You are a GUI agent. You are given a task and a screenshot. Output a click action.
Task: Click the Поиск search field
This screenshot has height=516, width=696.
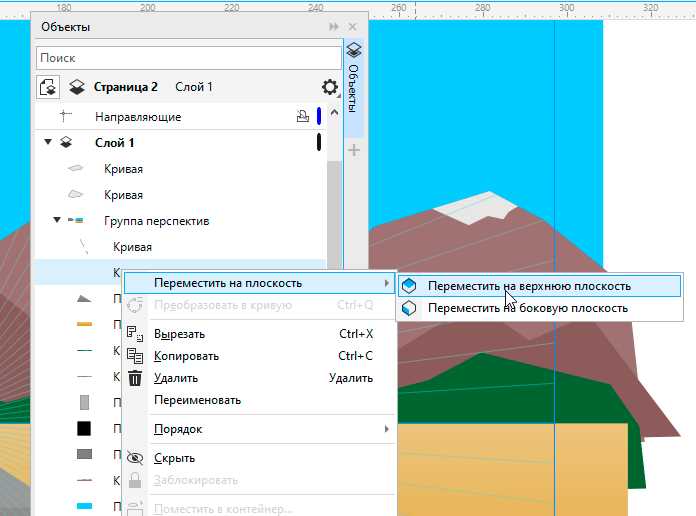click(189, 58)
